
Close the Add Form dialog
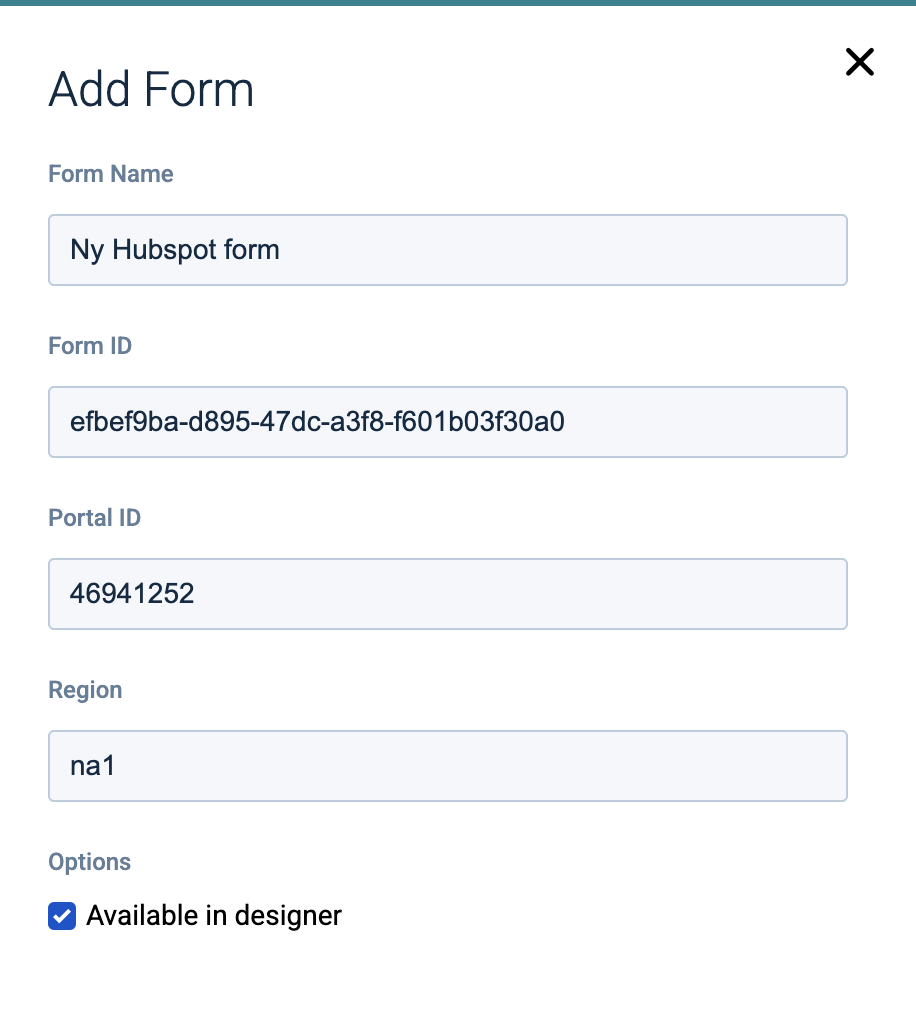click(859, 62)
